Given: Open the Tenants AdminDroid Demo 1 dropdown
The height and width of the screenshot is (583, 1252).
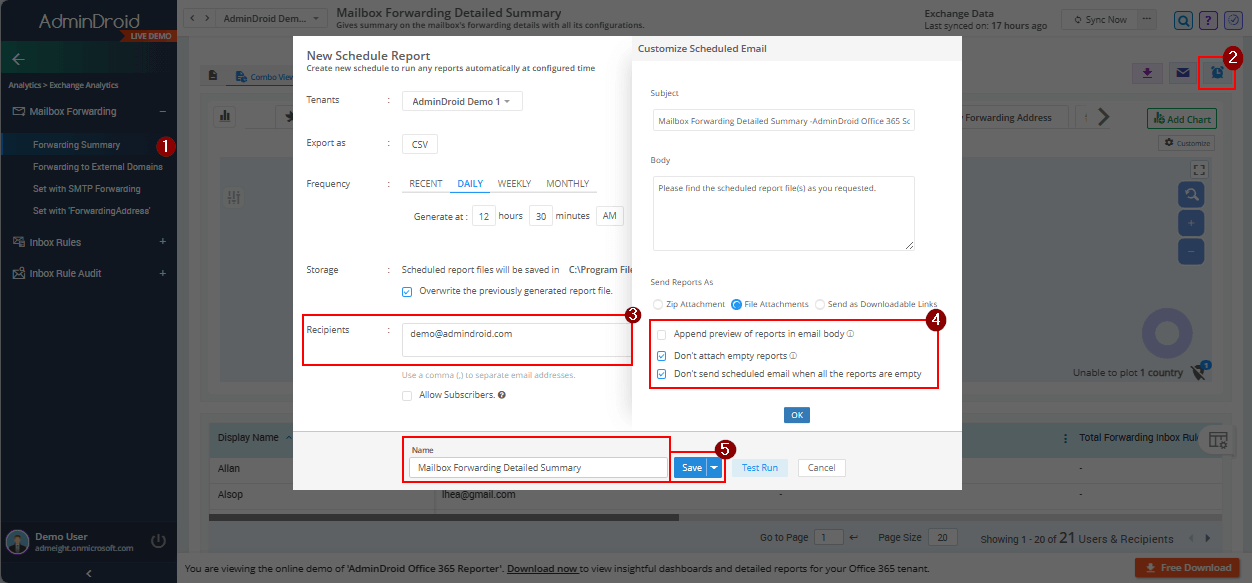Looking at the screenshot, I should pyautogui.click(x=461, y=100).
